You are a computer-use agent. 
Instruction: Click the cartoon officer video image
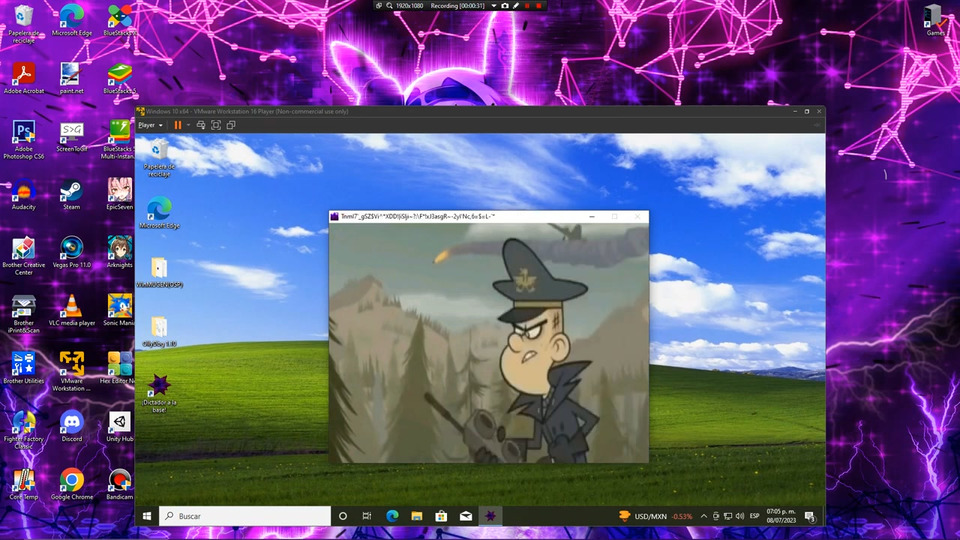point(489,343)
